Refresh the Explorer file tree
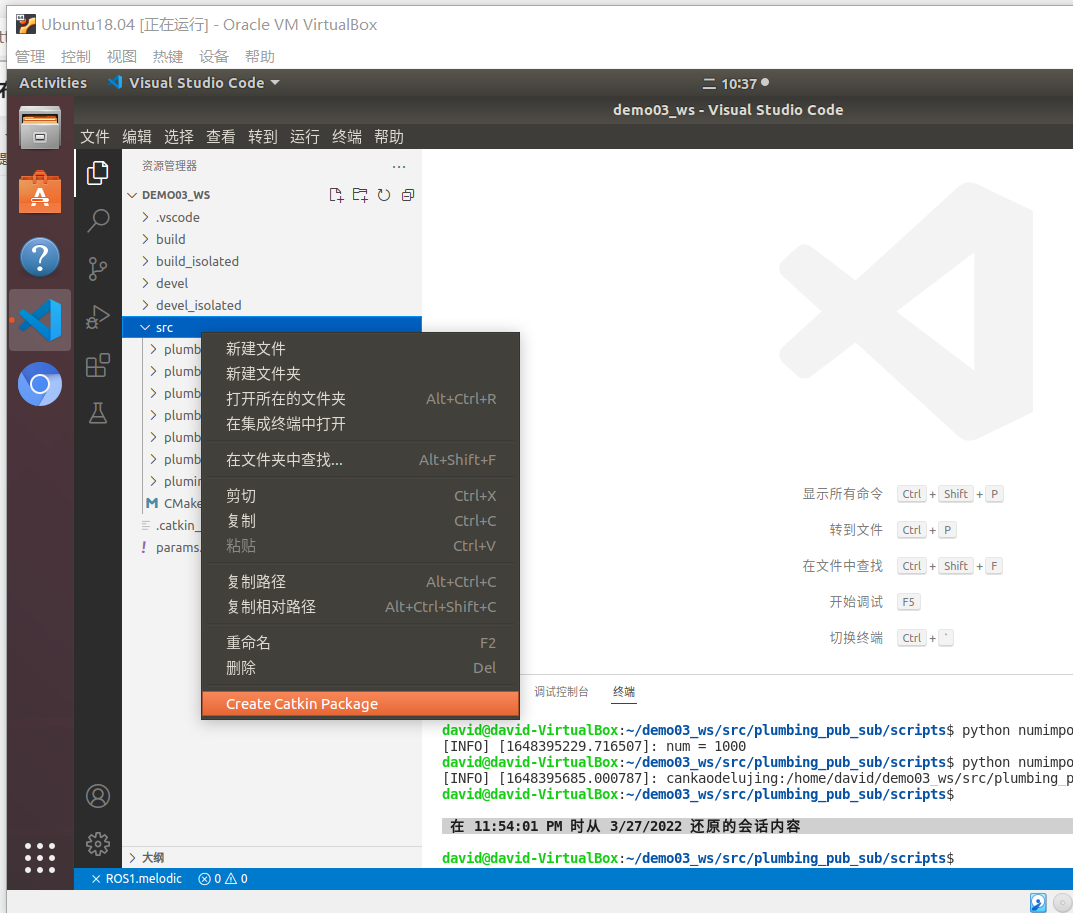The image size is (1073, 913). point(384,195)
